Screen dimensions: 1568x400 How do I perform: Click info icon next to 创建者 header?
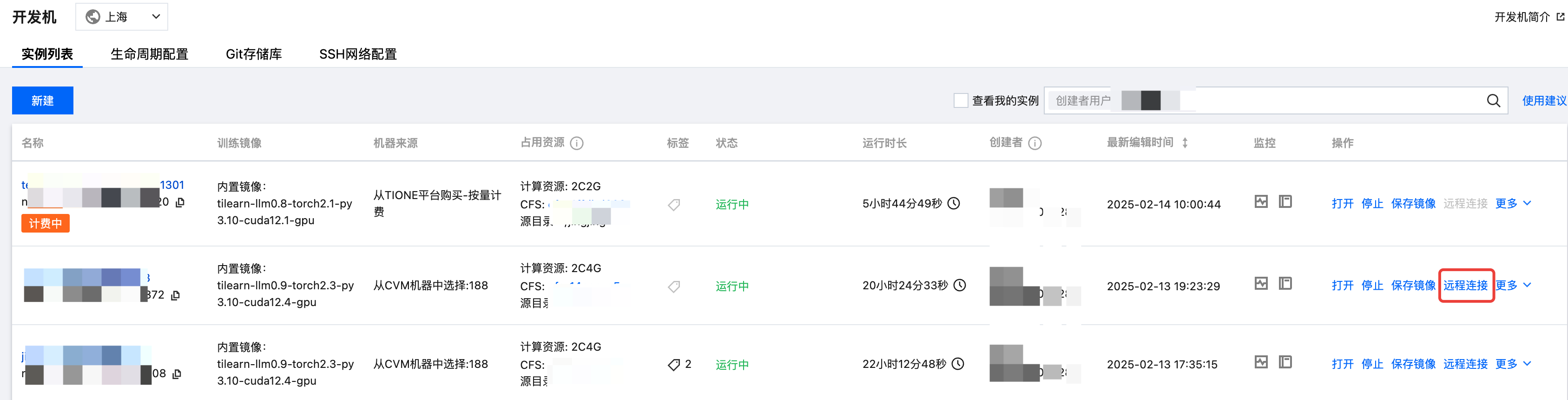[x=1035, y=143]
